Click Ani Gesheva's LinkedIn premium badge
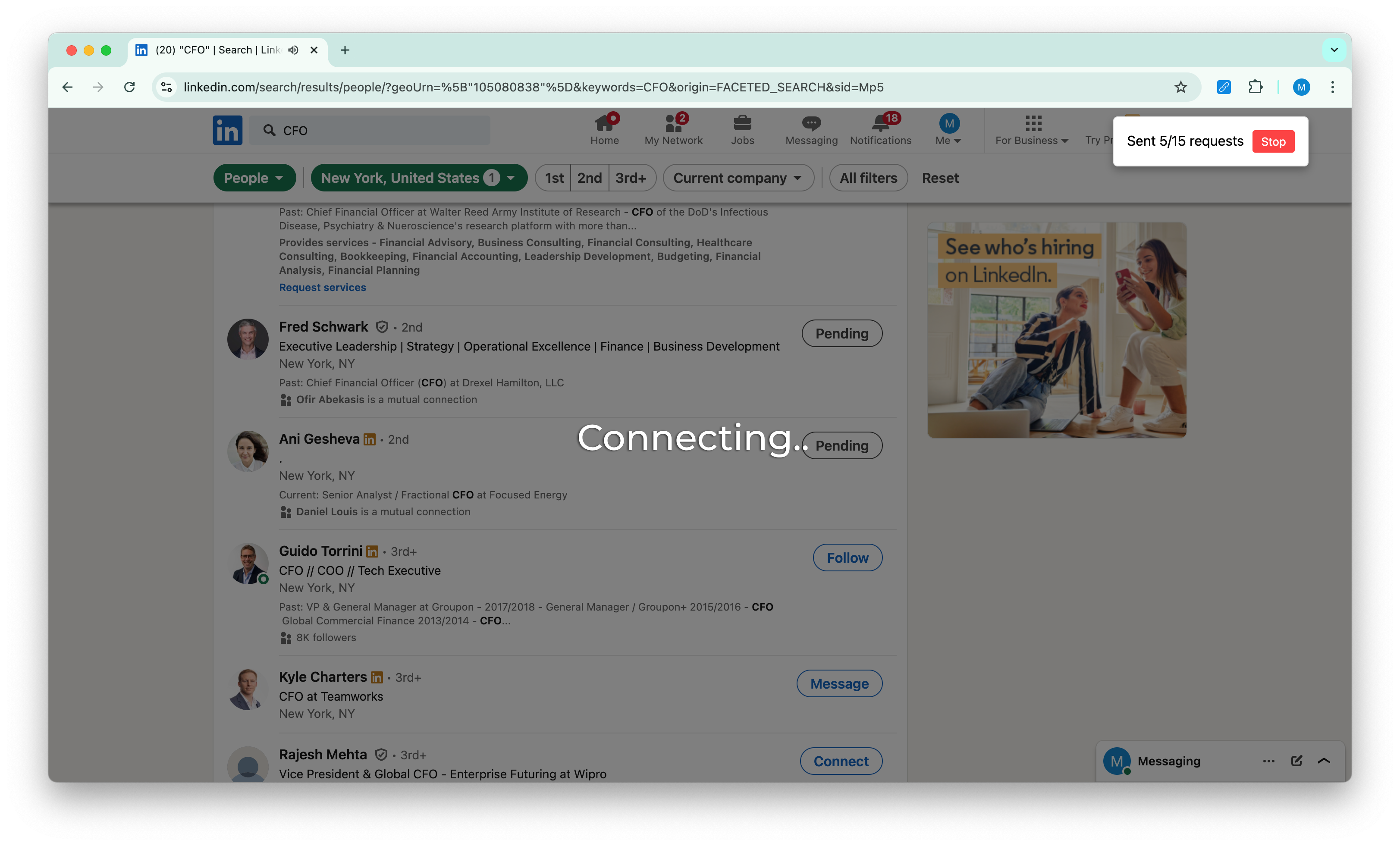The height and width of the screenshot is (846, 1400). click(369, 439)
